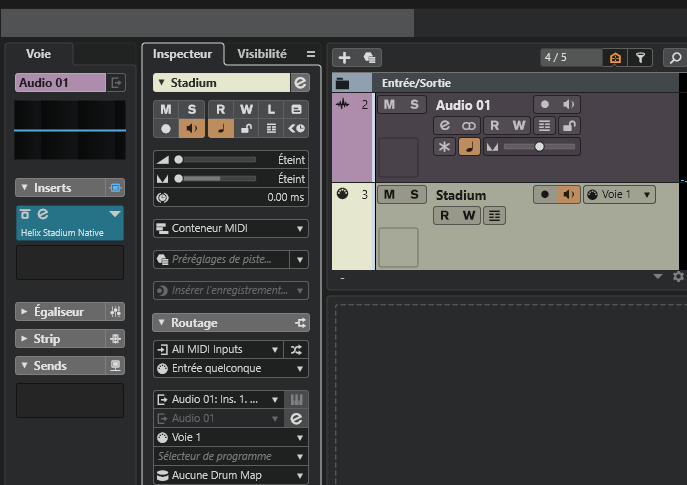687x485 pixels.
Task: Open Voie 1 dropdown on Stadium track
Action: tap(619, 195)
